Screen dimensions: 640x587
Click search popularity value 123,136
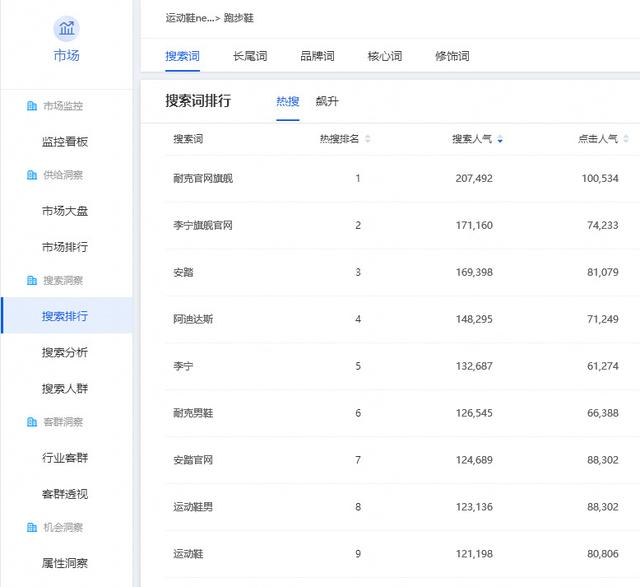474,507
